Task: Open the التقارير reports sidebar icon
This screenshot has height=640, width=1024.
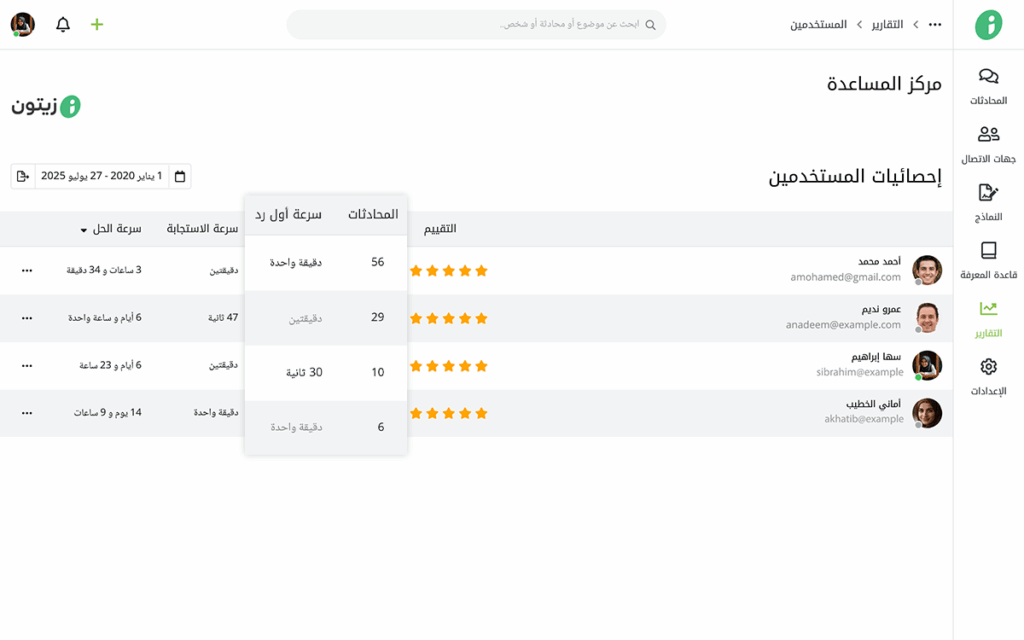Action: (988, 308)
